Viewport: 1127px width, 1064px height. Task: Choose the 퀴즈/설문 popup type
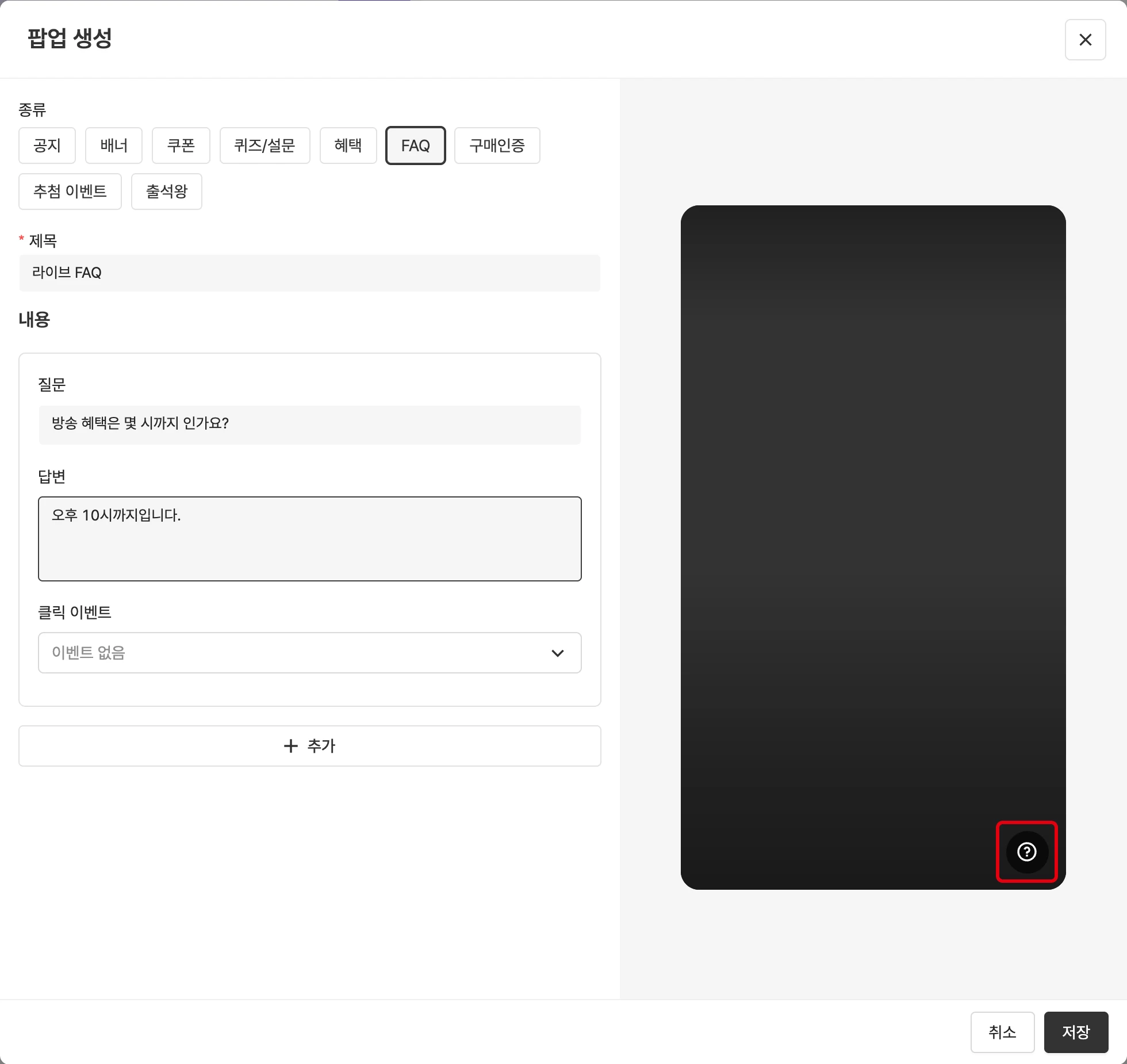(265, 146)
